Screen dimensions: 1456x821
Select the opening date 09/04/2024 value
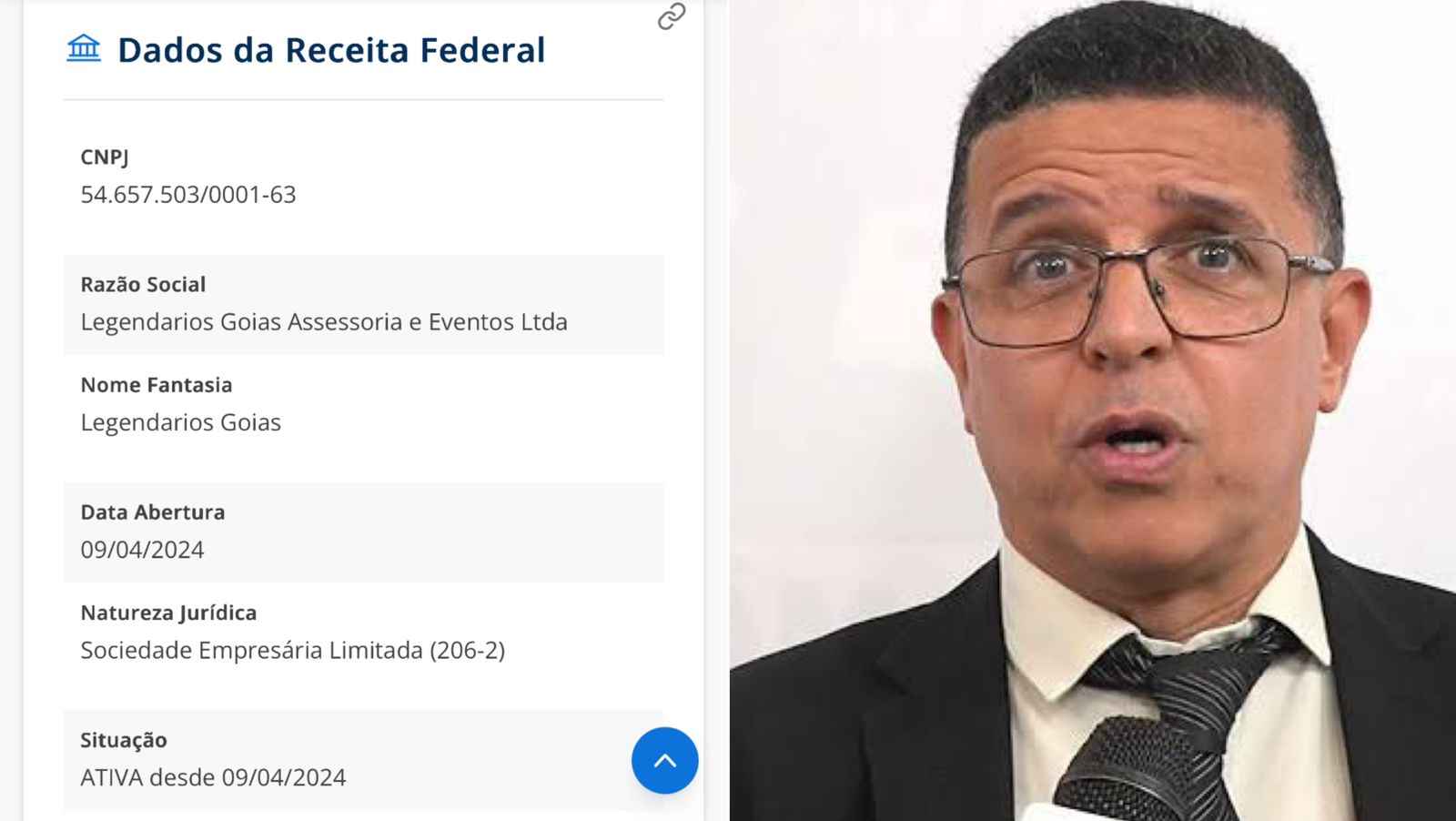142,550
